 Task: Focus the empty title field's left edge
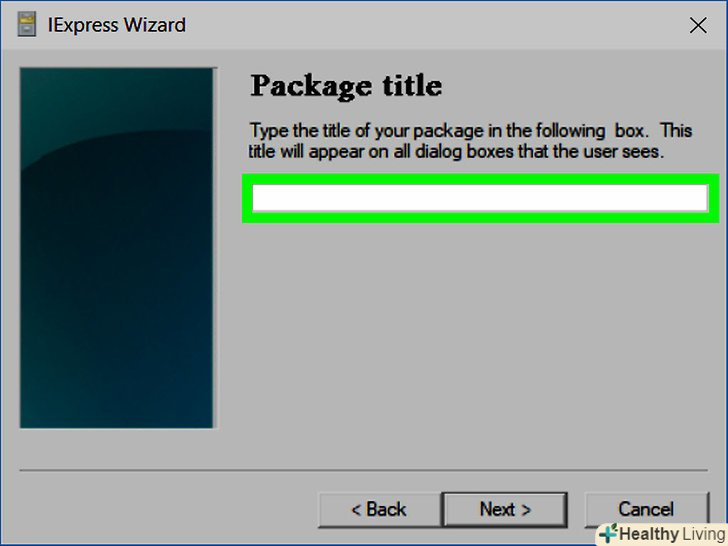[256, 198]
